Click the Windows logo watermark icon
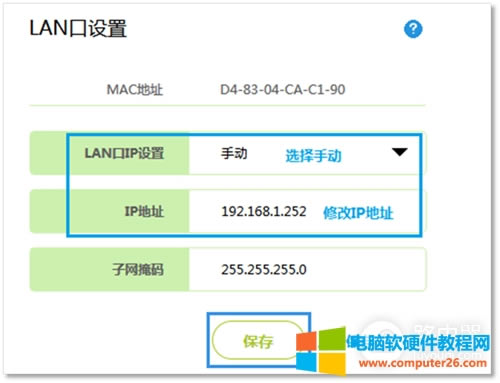 (321, 351)
